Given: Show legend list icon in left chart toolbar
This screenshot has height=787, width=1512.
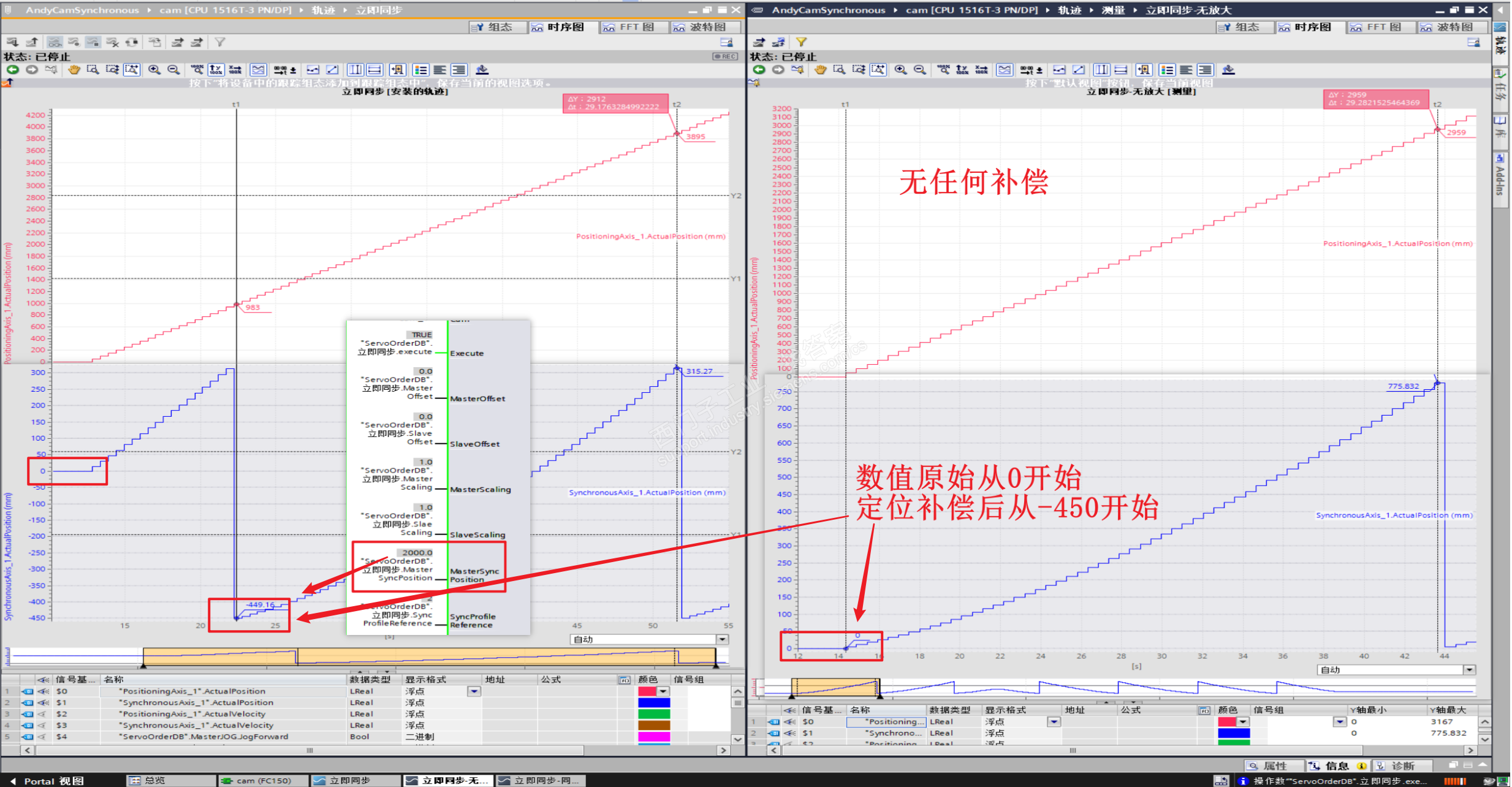Looking at the screenshot, I should click(420, 70).
